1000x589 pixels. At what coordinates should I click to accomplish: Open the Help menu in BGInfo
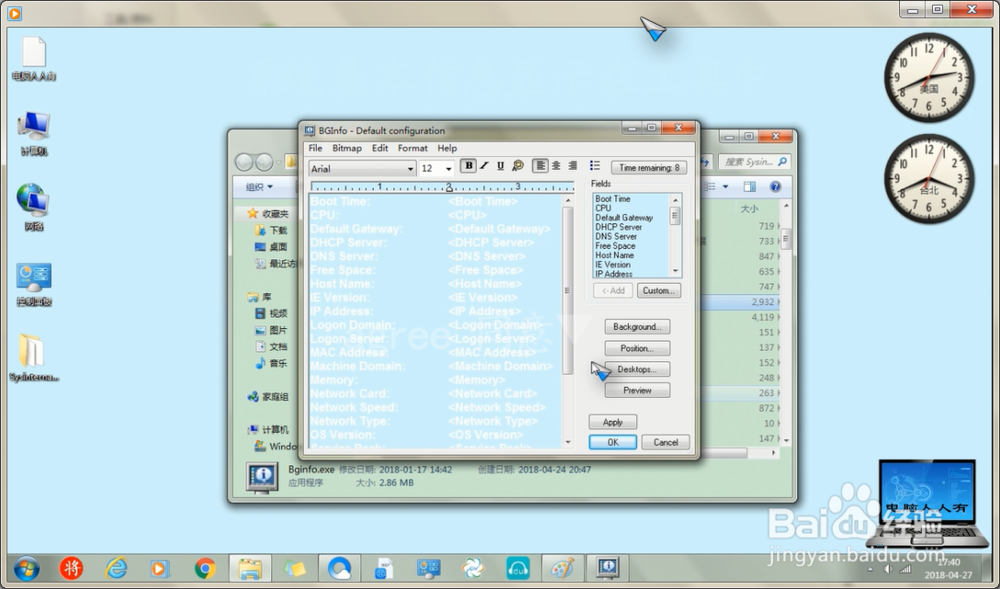[447, 148]
